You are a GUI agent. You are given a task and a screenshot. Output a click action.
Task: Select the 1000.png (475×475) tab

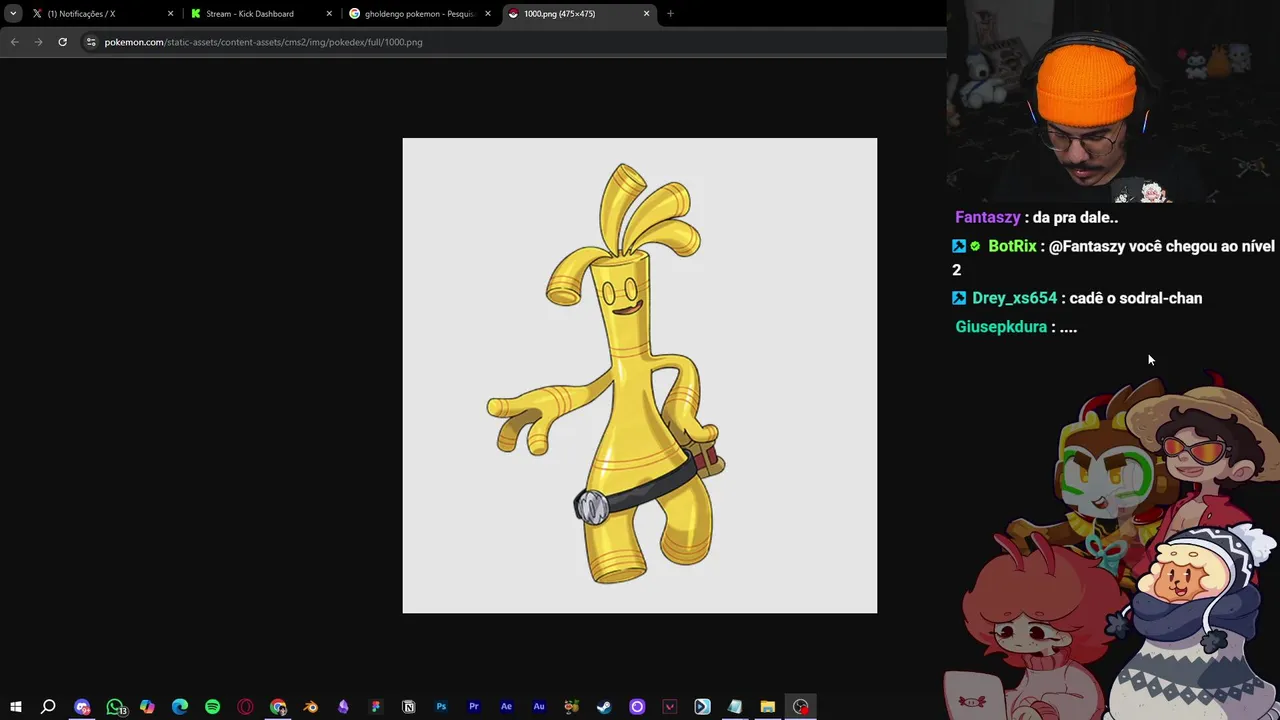click(x=577, y=14)
